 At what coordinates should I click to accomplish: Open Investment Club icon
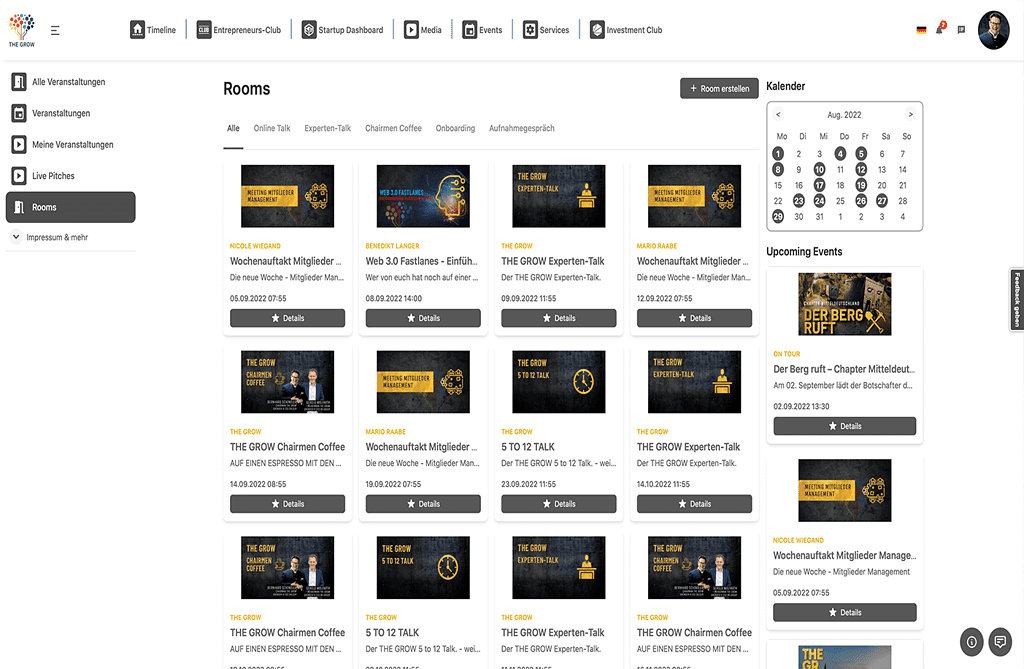click(x=597, y=30)
